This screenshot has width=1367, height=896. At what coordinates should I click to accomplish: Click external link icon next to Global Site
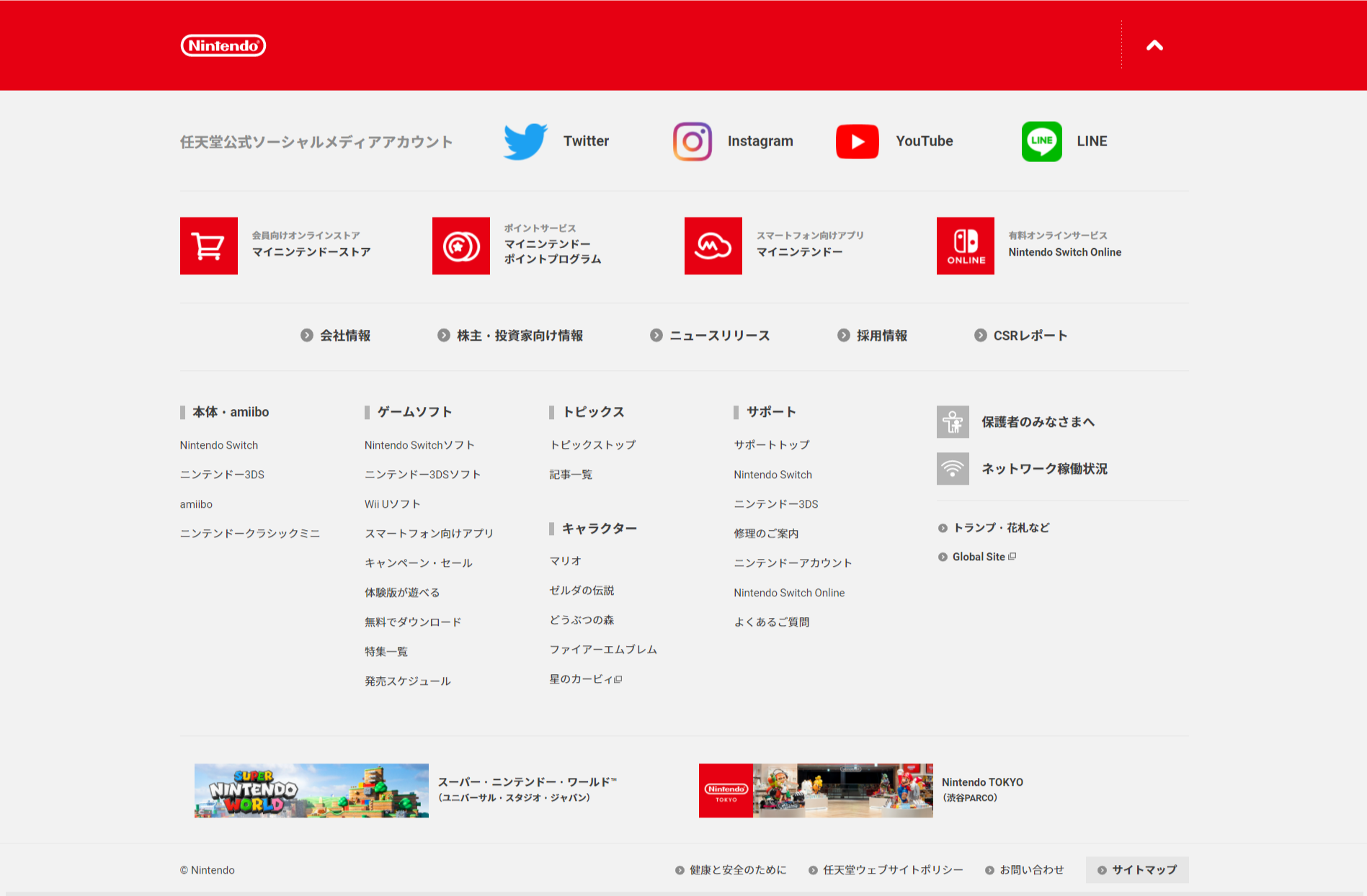tap(1012, 557)
